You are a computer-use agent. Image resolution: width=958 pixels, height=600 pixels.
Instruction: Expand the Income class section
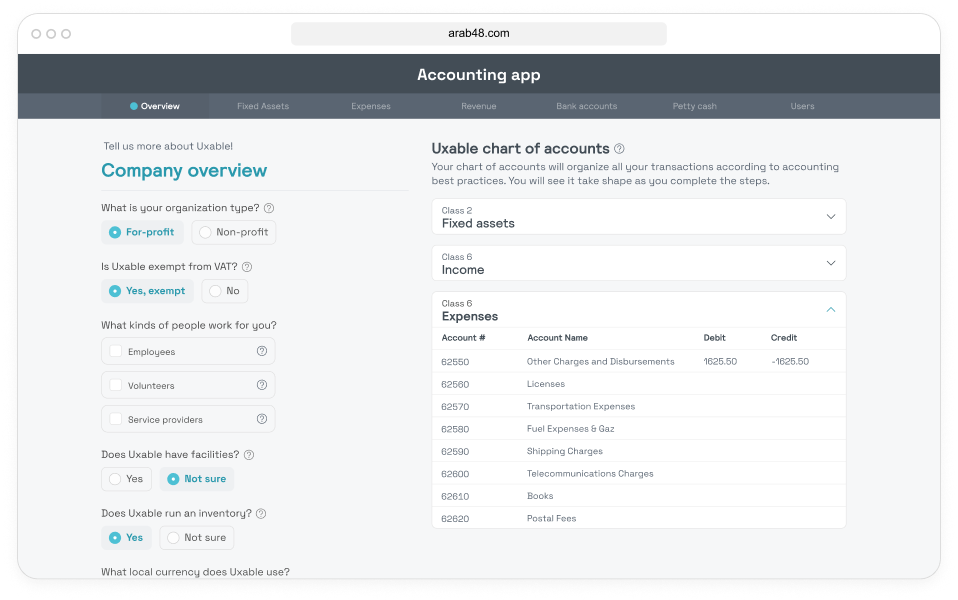click(x=830, y=263)
